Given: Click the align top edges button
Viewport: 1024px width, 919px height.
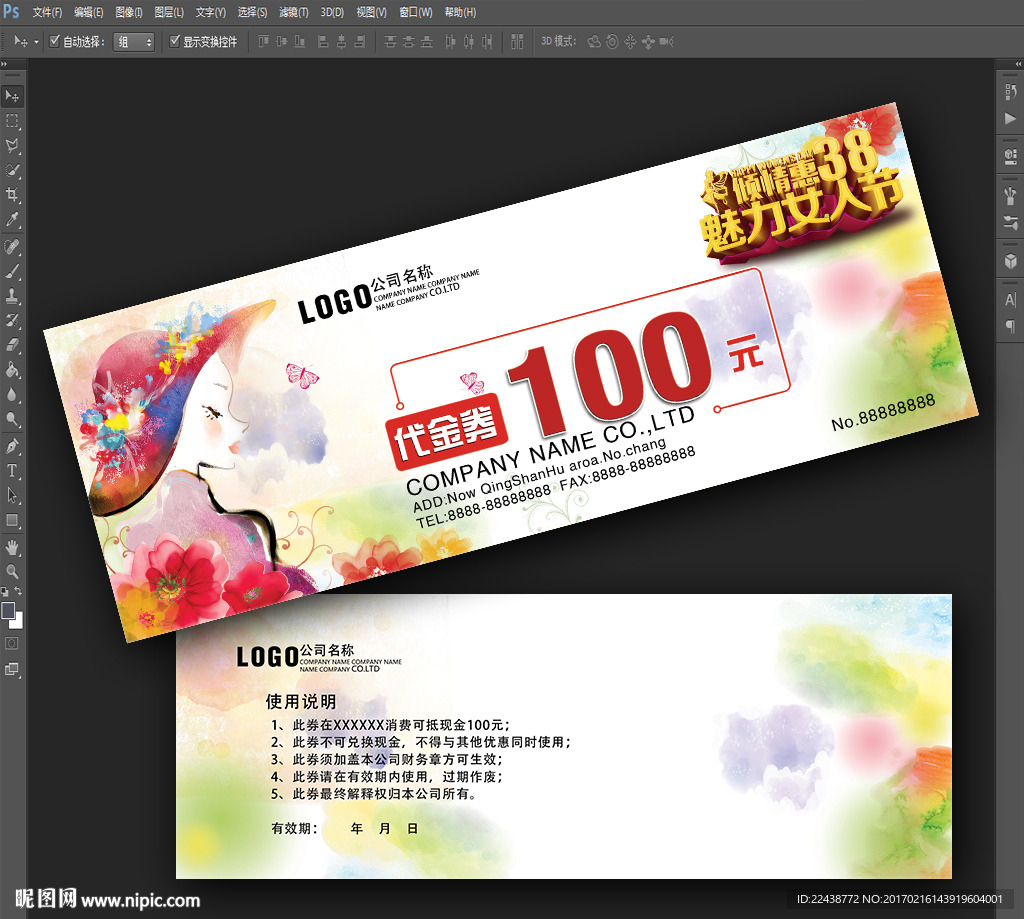Looking at the screenshot, I should point(263,42).
